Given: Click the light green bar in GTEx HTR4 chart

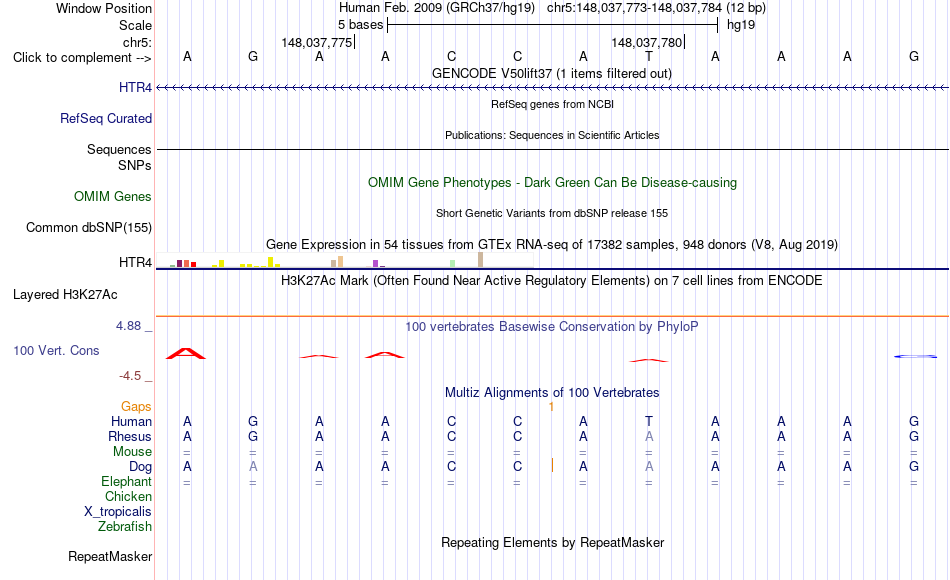Looking at the screenshot, I should click(453, 264).
